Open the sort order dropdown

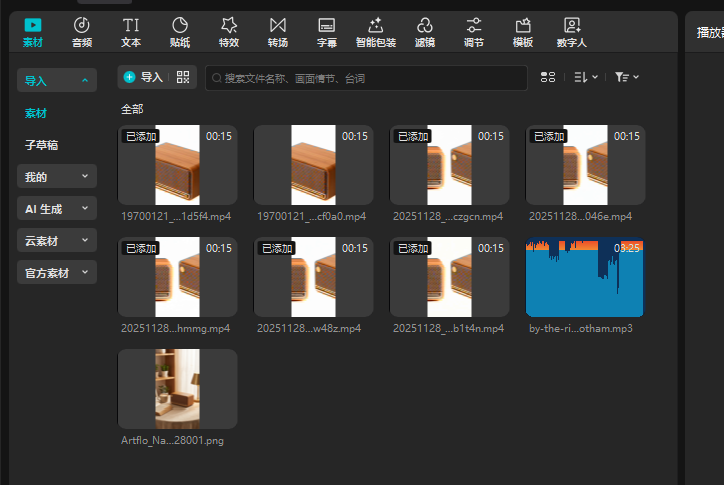click(586, 77)
